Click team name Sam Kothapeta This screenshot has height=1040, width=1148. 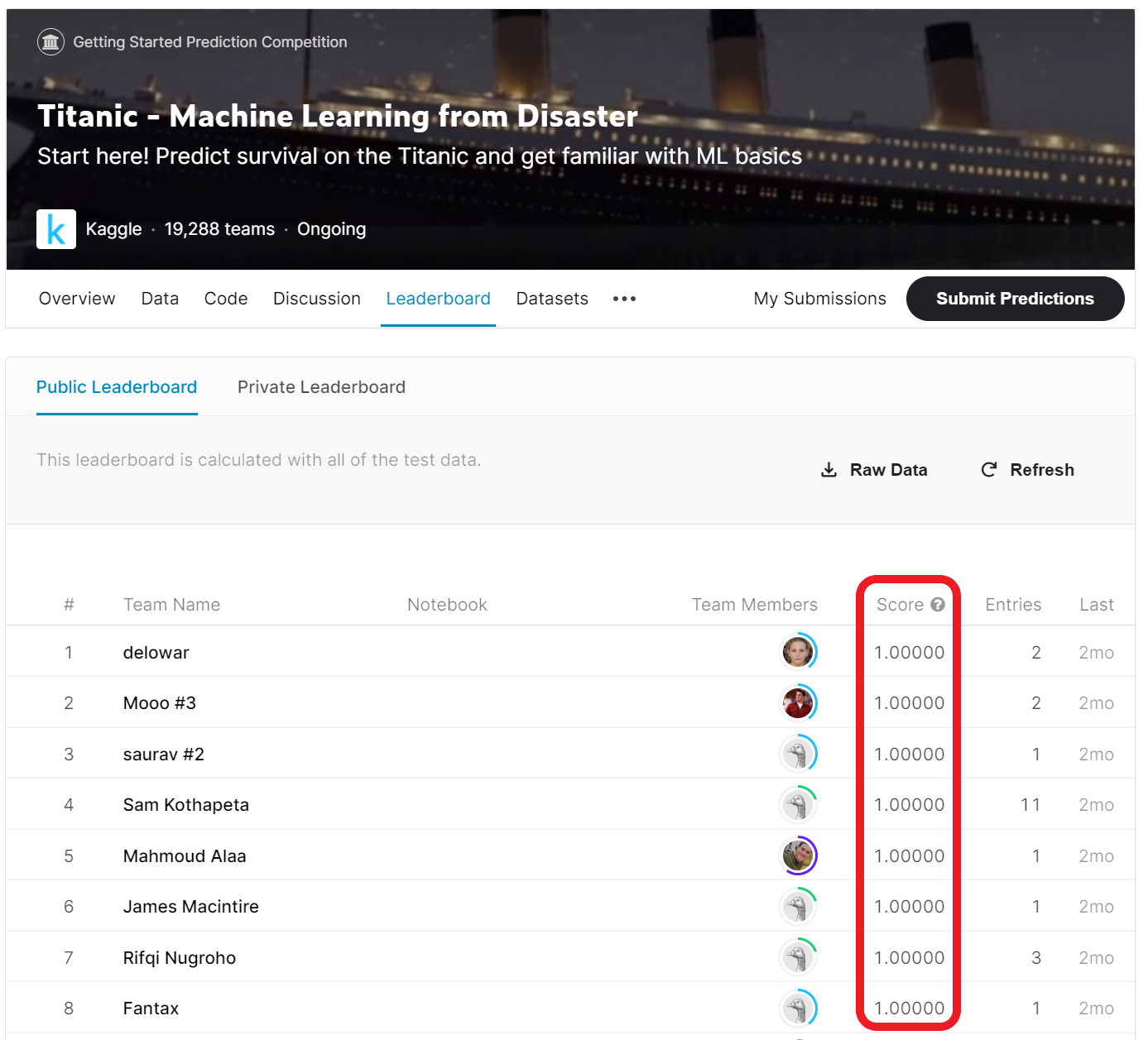click(x=186, y=805)
